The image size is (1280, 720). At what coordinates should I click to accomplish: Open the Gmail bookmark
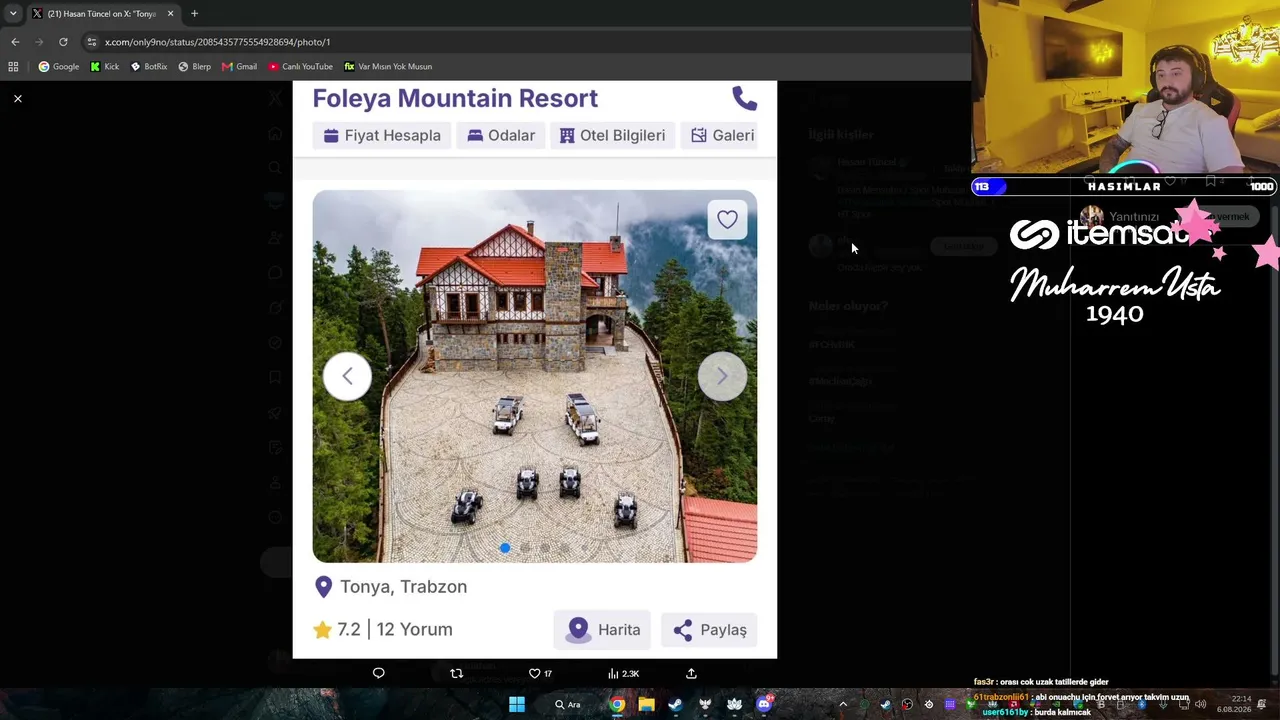(240, 67)
